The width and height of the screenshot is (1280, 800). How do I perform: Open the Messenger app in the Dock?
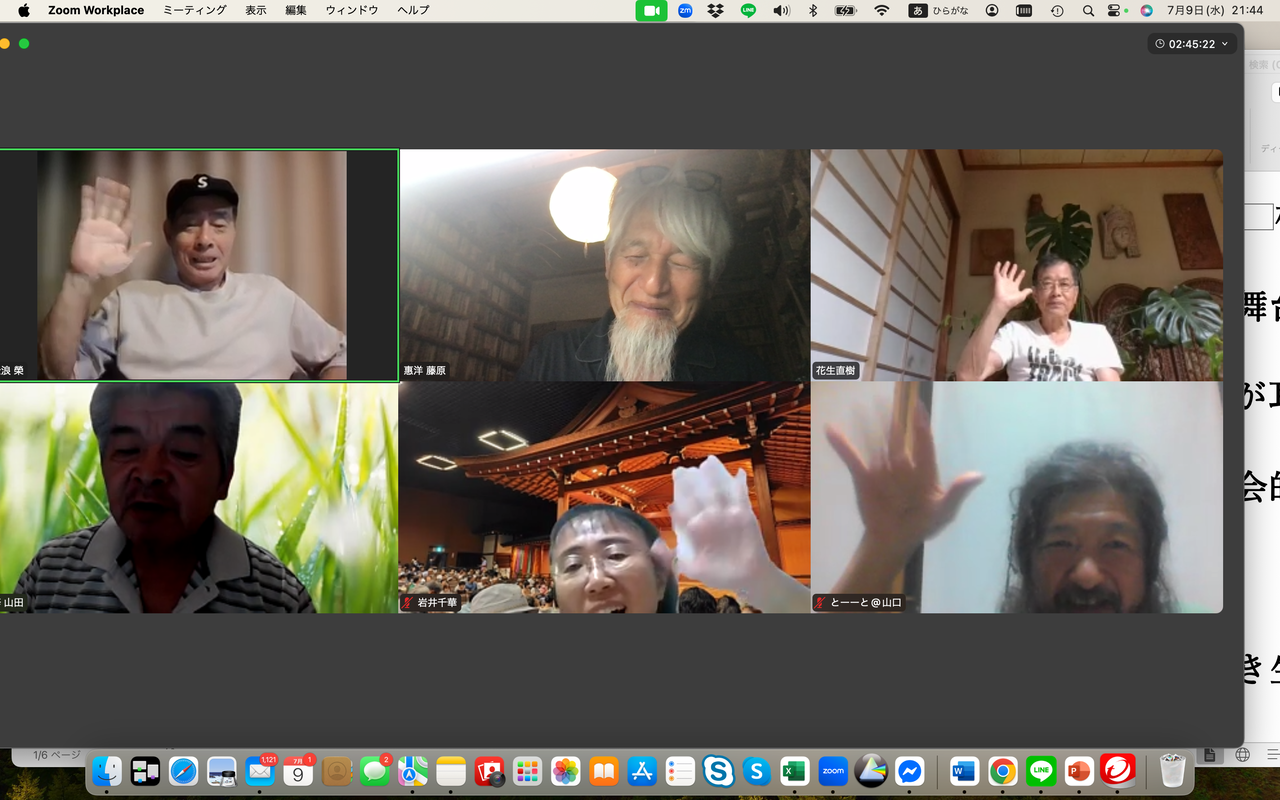909,771
